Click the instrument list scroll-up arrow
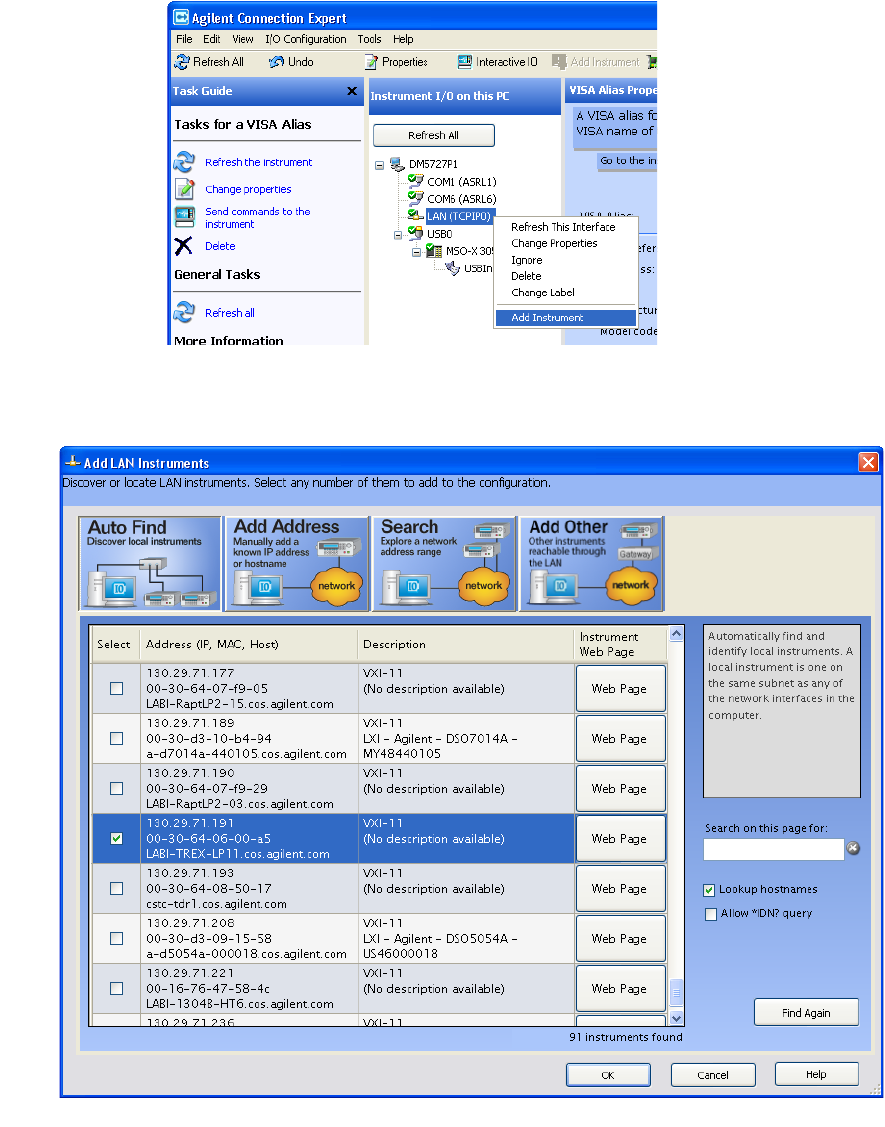Image resolution: width=885 pixels, height=1127 pixels. (x=677, y=633)
